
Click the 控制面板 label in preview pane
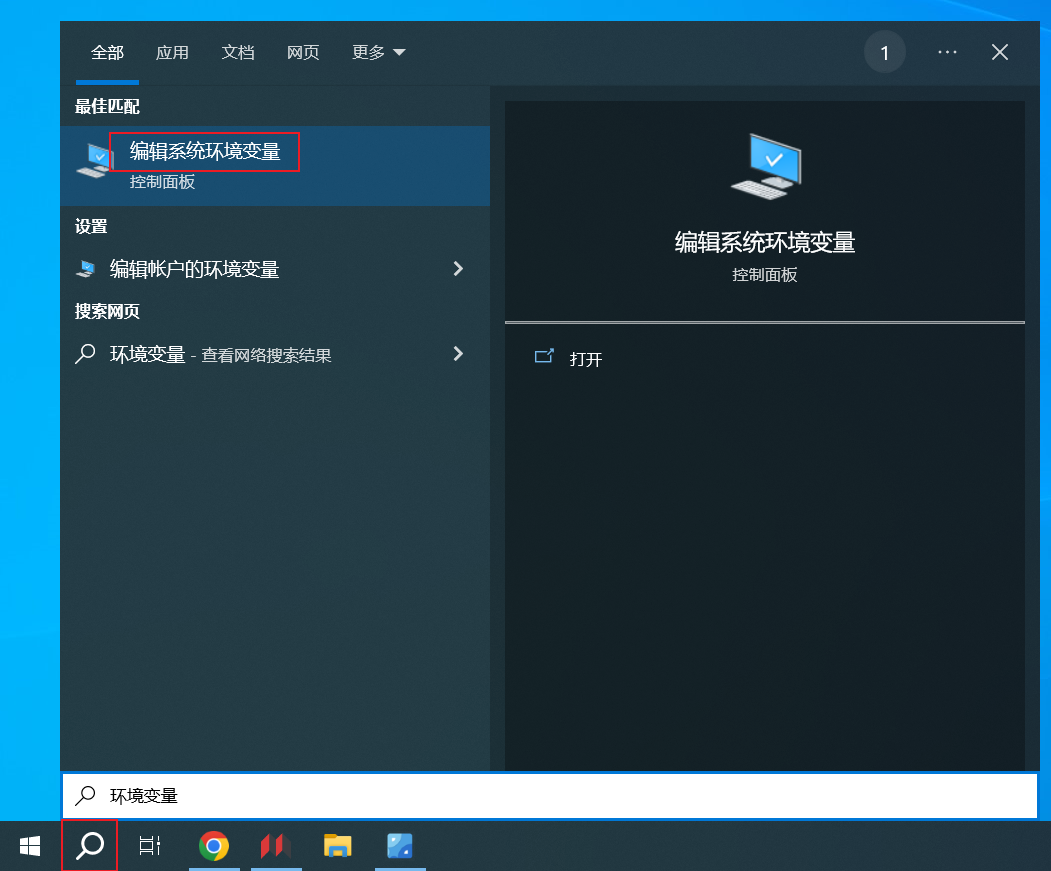pyautogui.click(x=765, y=275)
